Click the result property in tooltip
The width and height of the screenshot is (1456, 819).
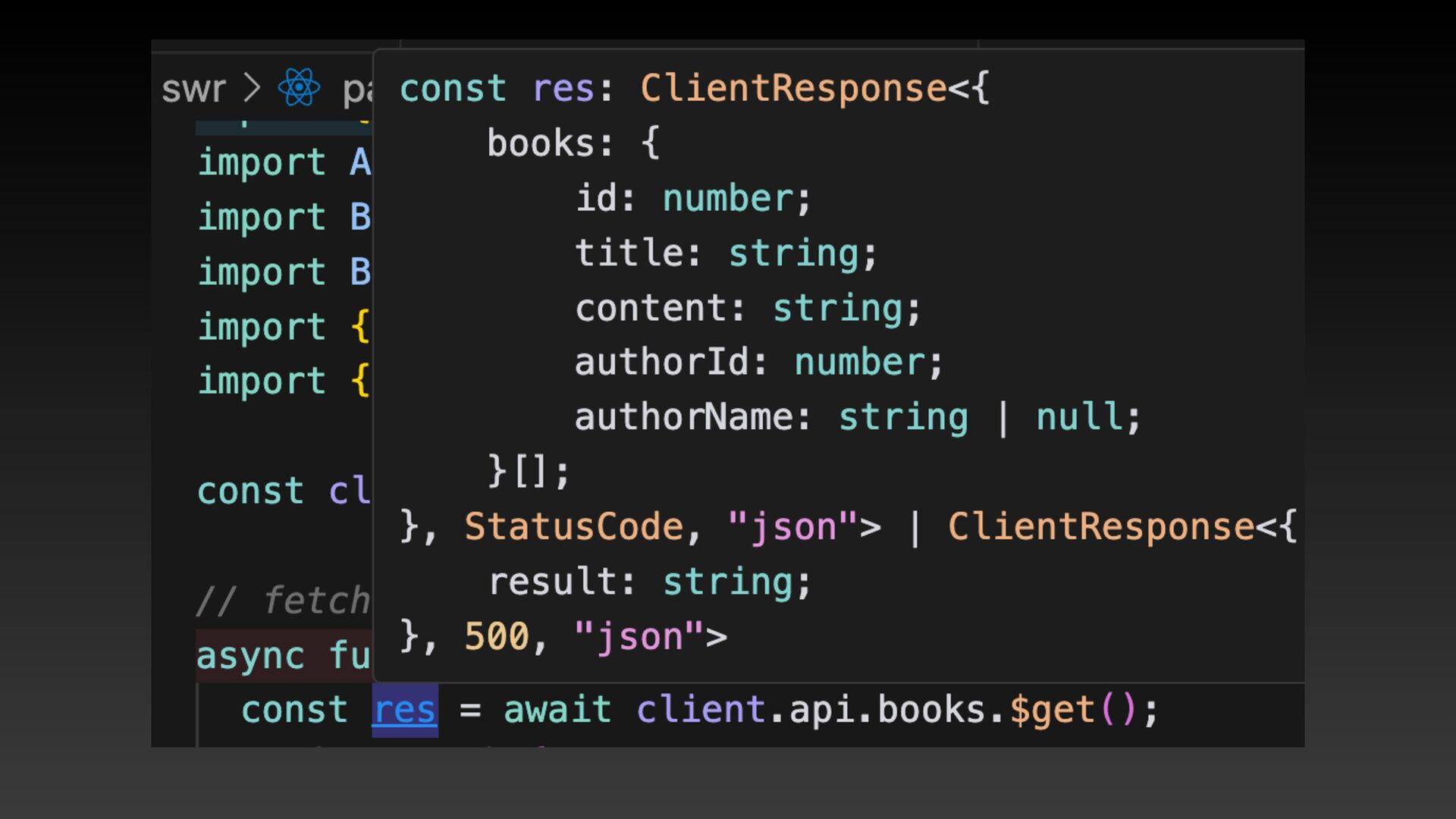(x=553, y=582)
